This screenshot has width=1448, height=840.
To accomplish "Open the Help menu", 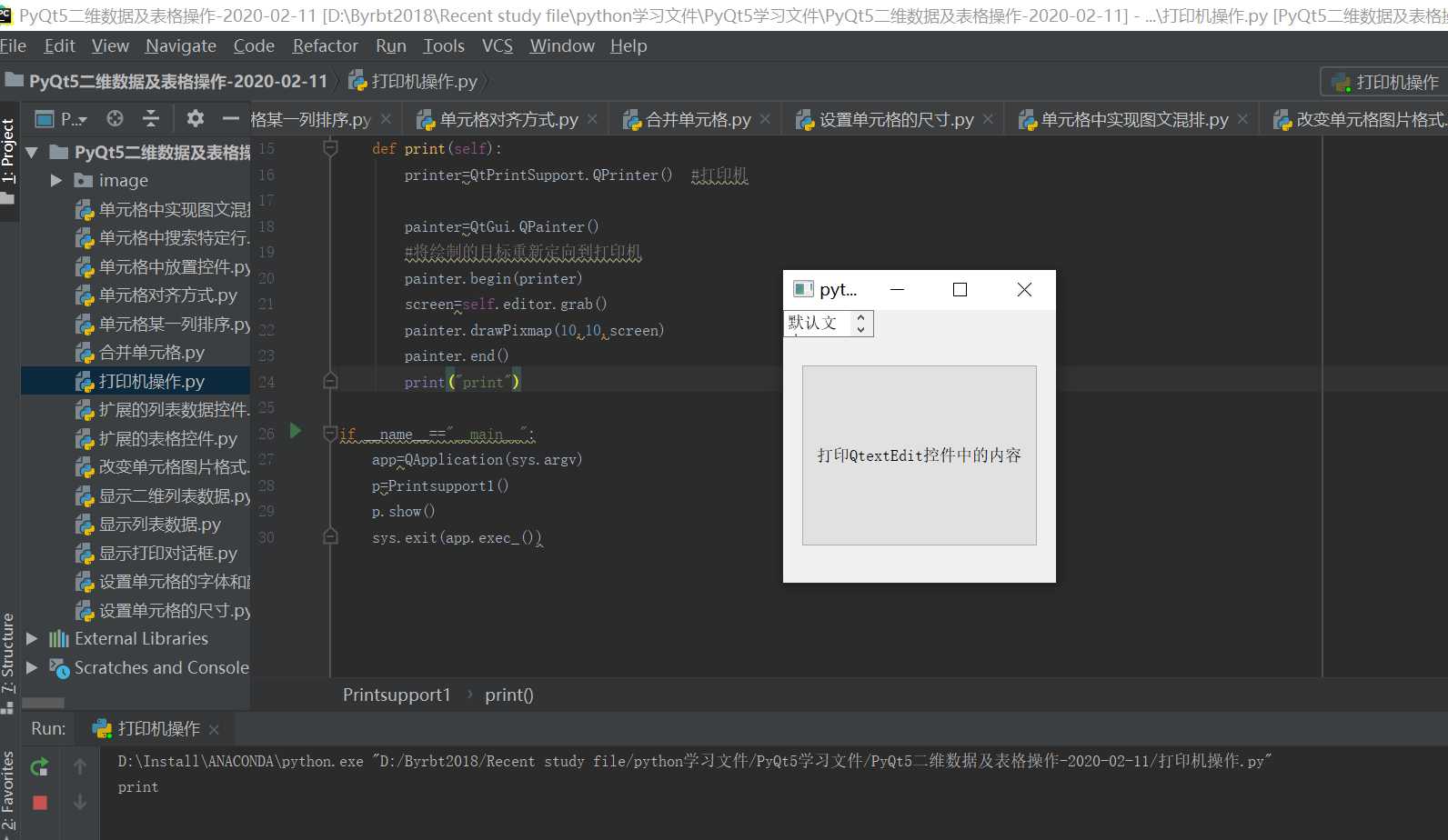I will (628, 45).
